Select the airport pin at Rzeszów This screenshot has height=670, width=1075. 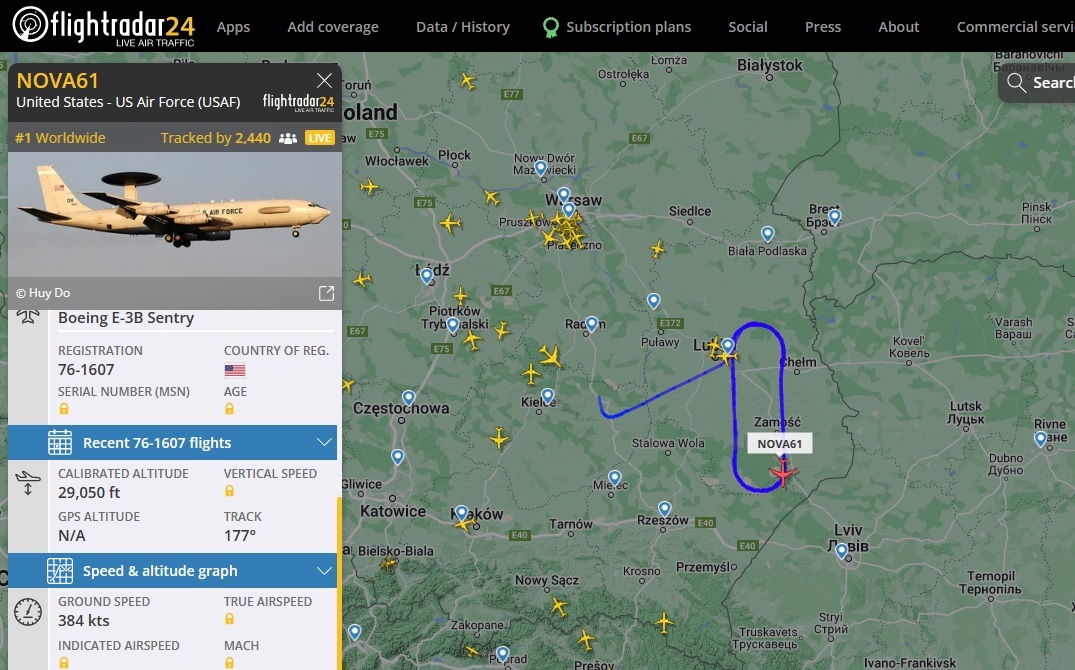tap(664, 509)
